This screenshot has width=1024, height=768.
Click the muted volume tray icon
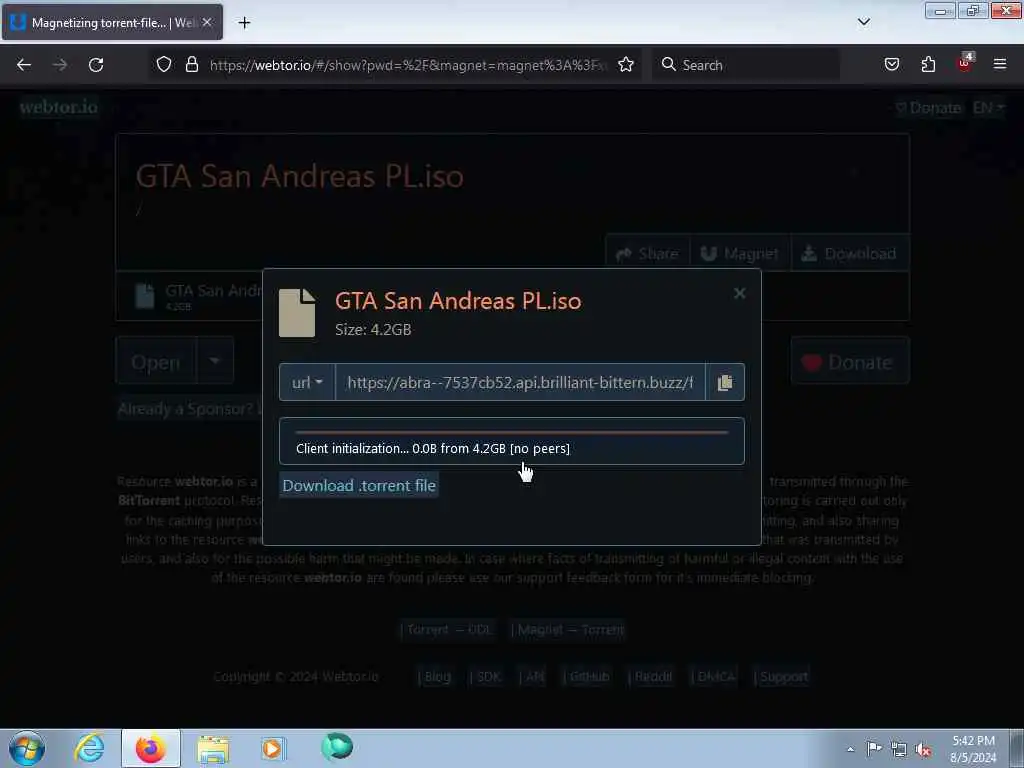click(x=923, y=750)
